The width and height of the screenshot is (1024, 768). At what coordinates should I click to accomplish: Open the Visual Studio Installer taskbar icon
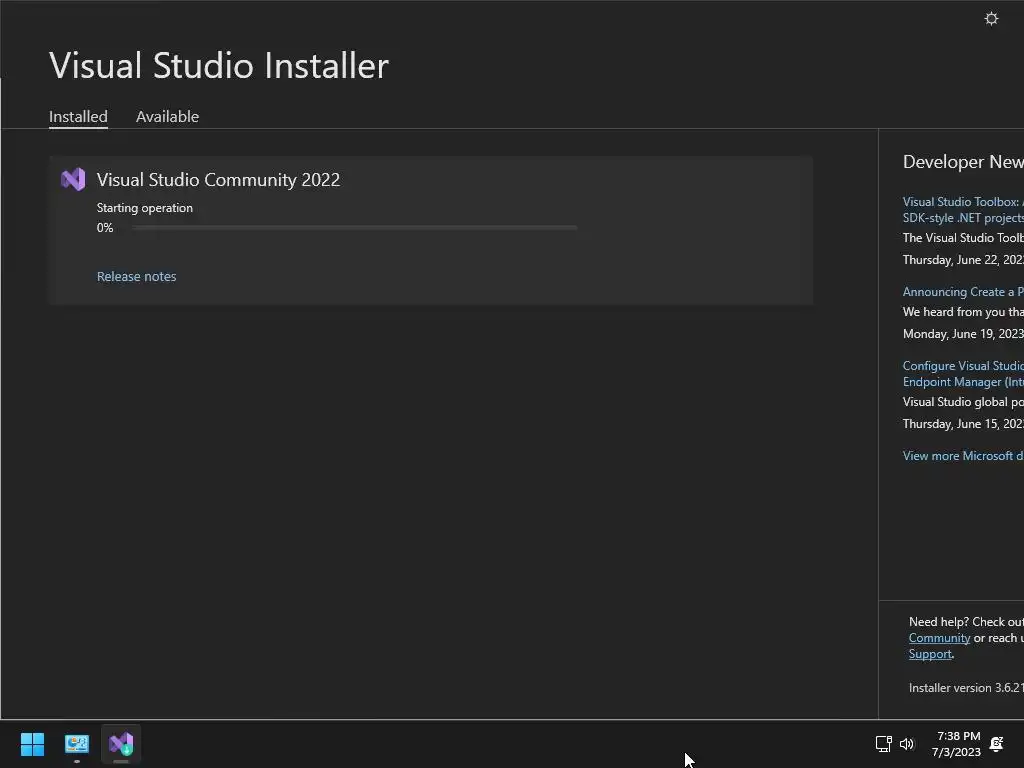click(121, 744)
